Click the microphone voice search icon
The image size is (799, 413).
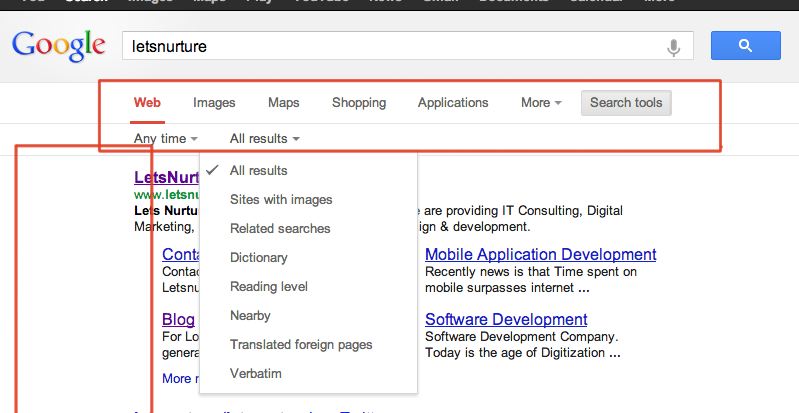coord(674,47)
